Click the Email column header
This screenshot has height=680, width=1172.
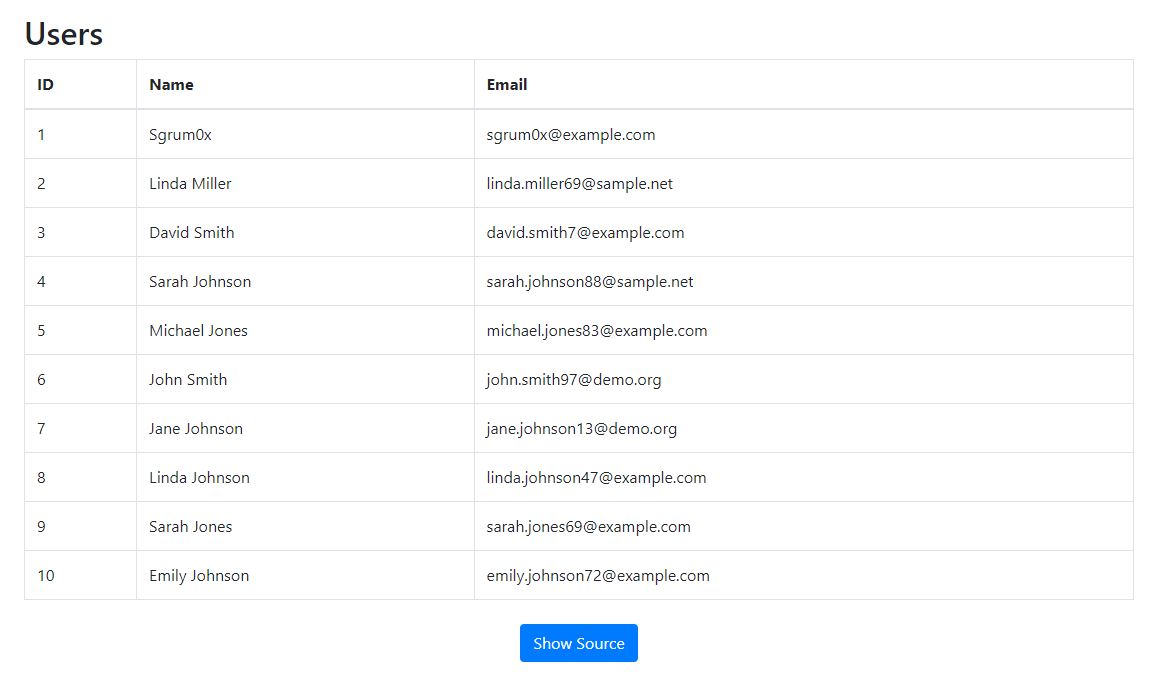point(507,84)
